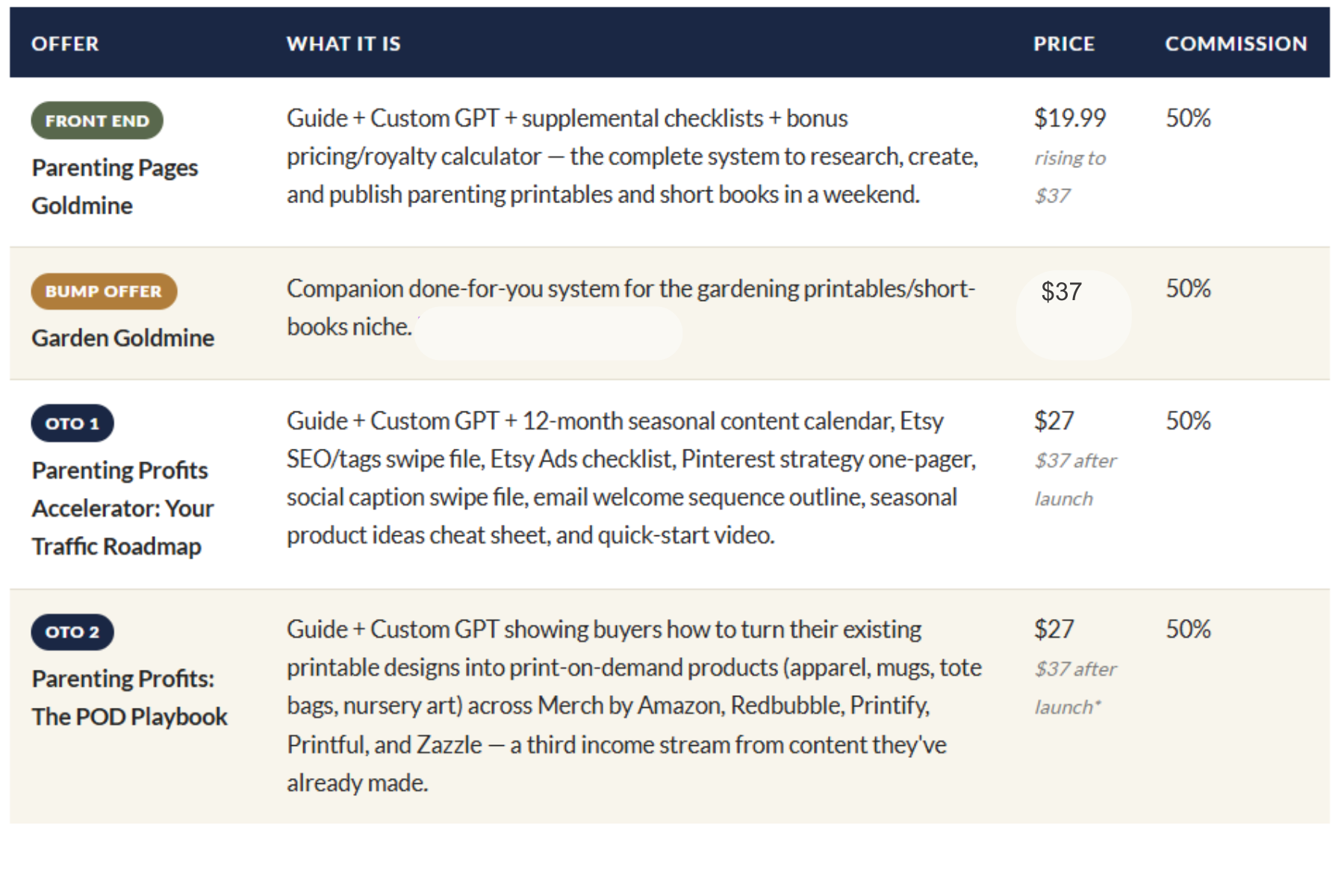Image resolution: width=1344 pixels, height=896 pixels.
Task: Click the $27 price for OTO 1
Action: pos(1054,421)
